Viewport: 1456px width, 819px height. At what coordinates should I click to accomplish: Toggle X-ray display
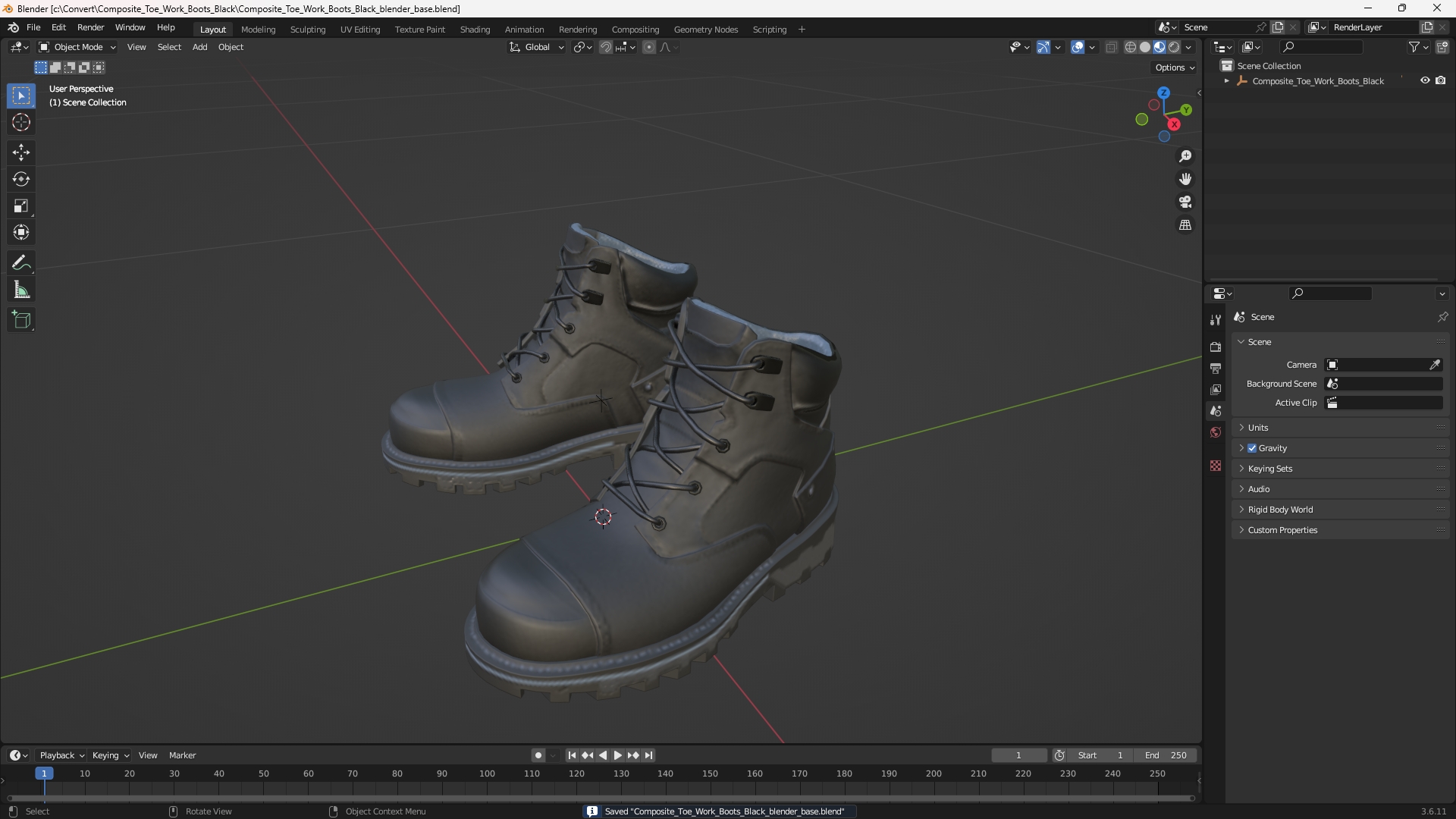click(x=1112, y=47)
